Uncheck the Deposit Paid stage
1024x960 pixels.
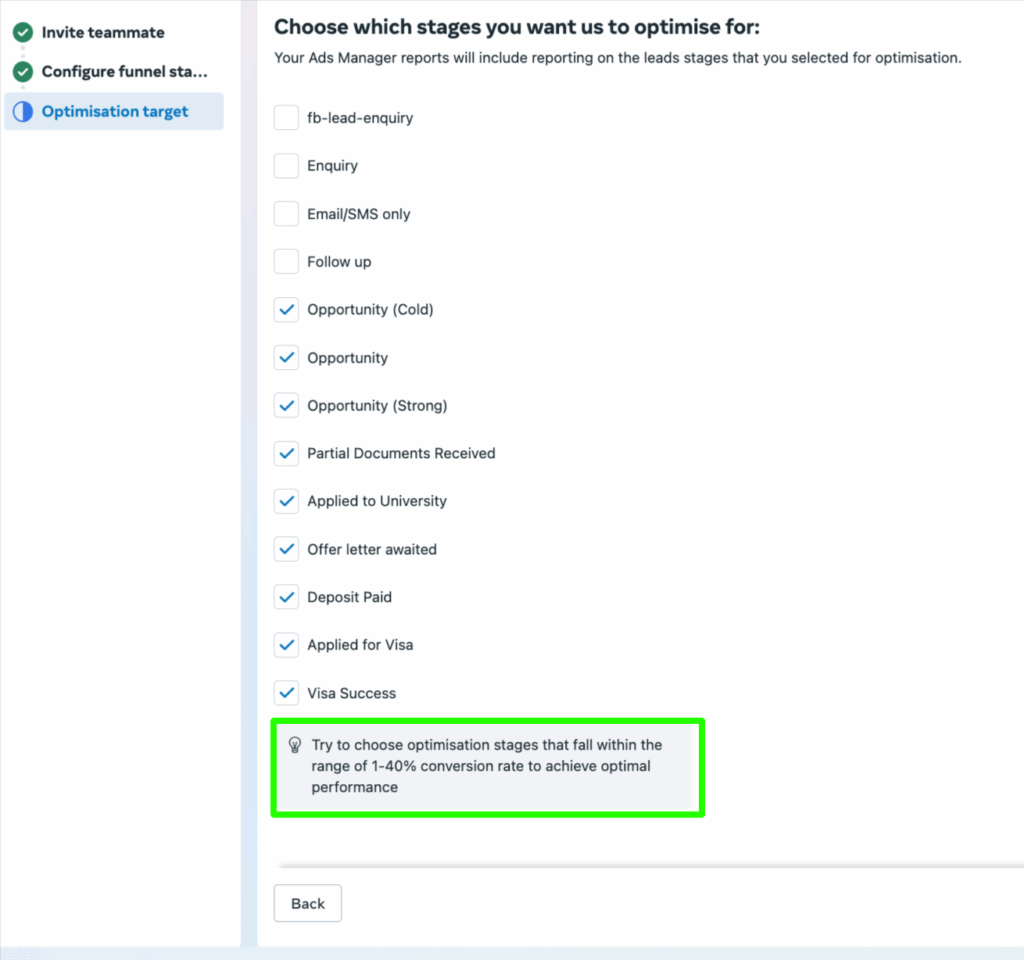[287, 598]
